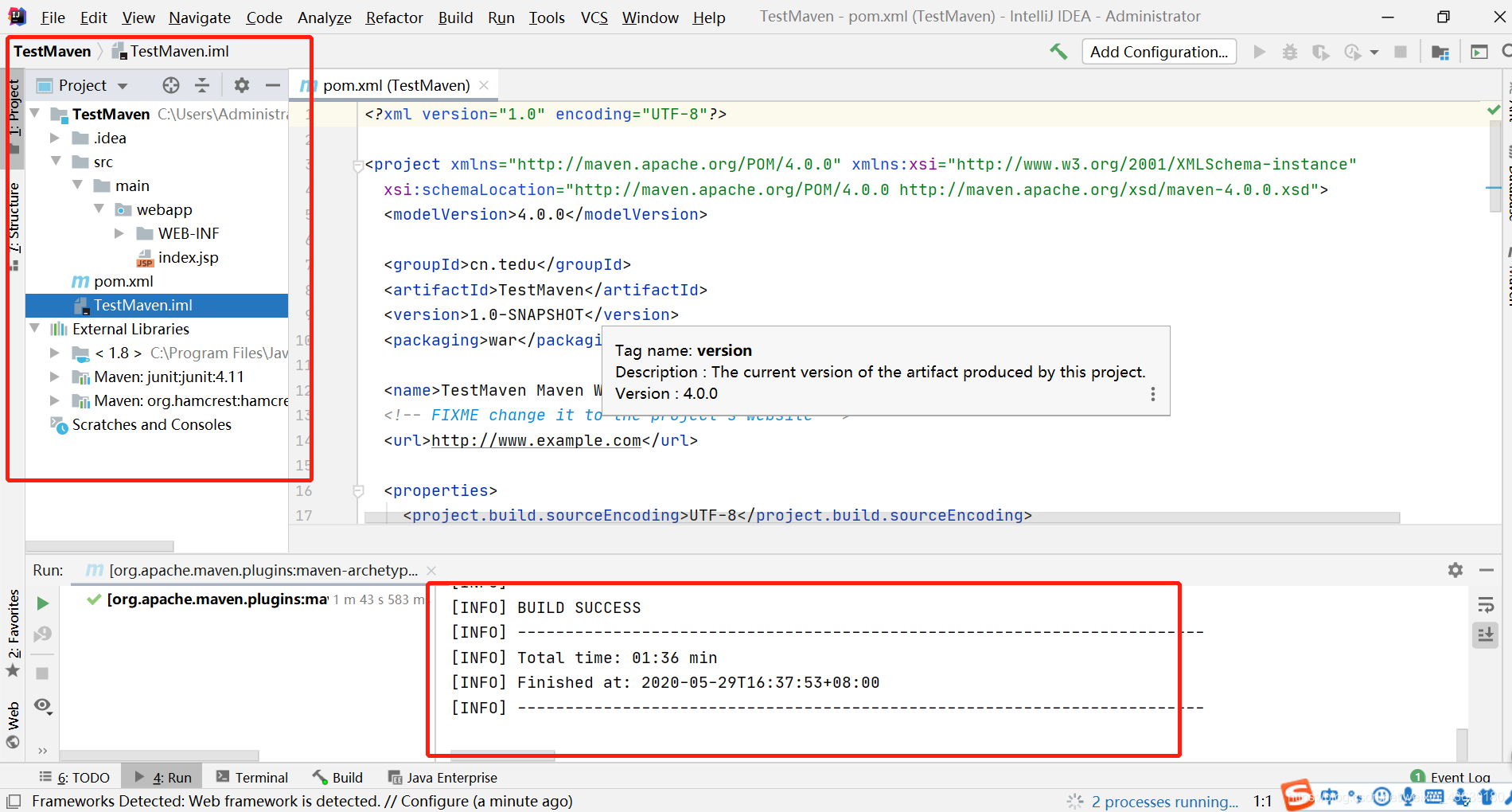Screen dimensions: 1512x812
Task: Click more options dots in tag tooltip
Action: [x=1153, y=394]
